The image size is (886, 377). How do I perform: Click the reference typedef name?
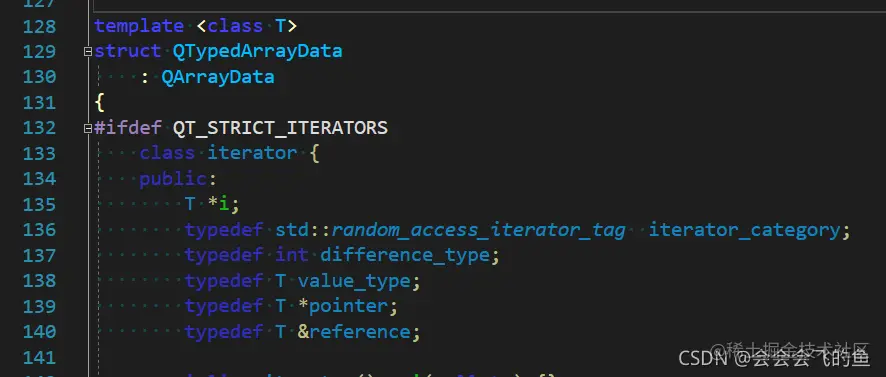point(360,332)
